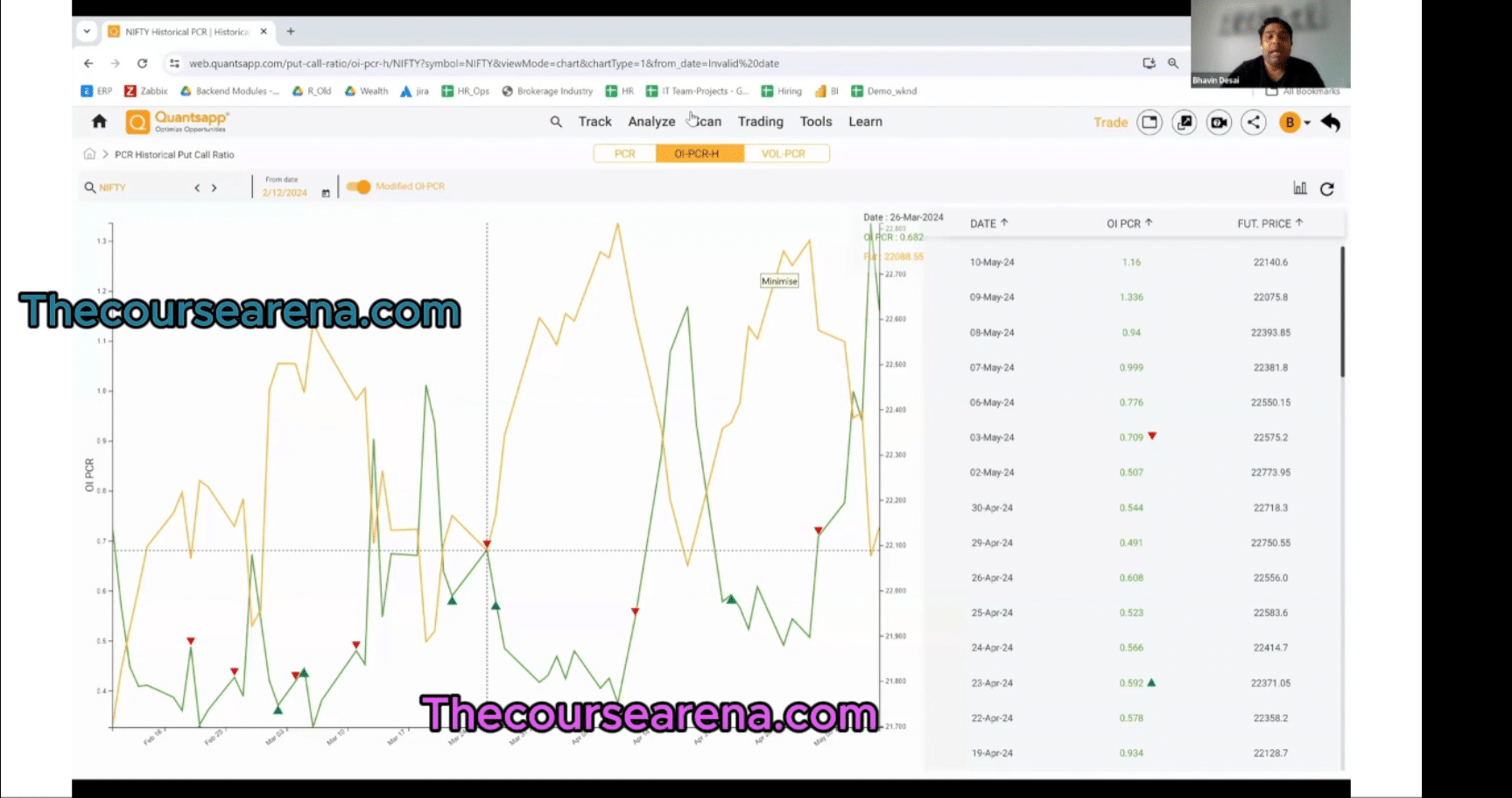The image size is (1512, 798).
Task: Click OI PCR value 1.336
Action: pos(1131,297)
